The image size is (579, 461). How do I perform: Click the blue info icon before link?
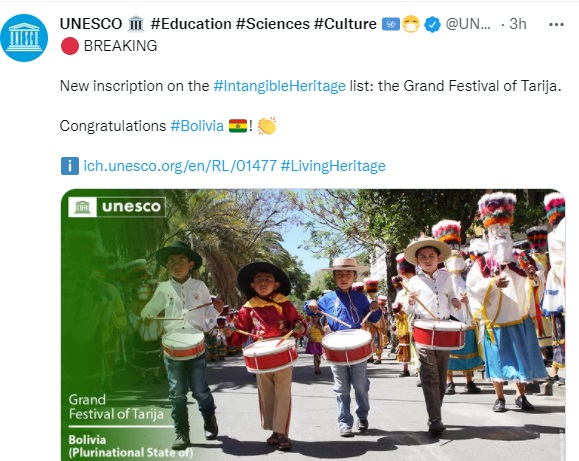tap(70, 166)
